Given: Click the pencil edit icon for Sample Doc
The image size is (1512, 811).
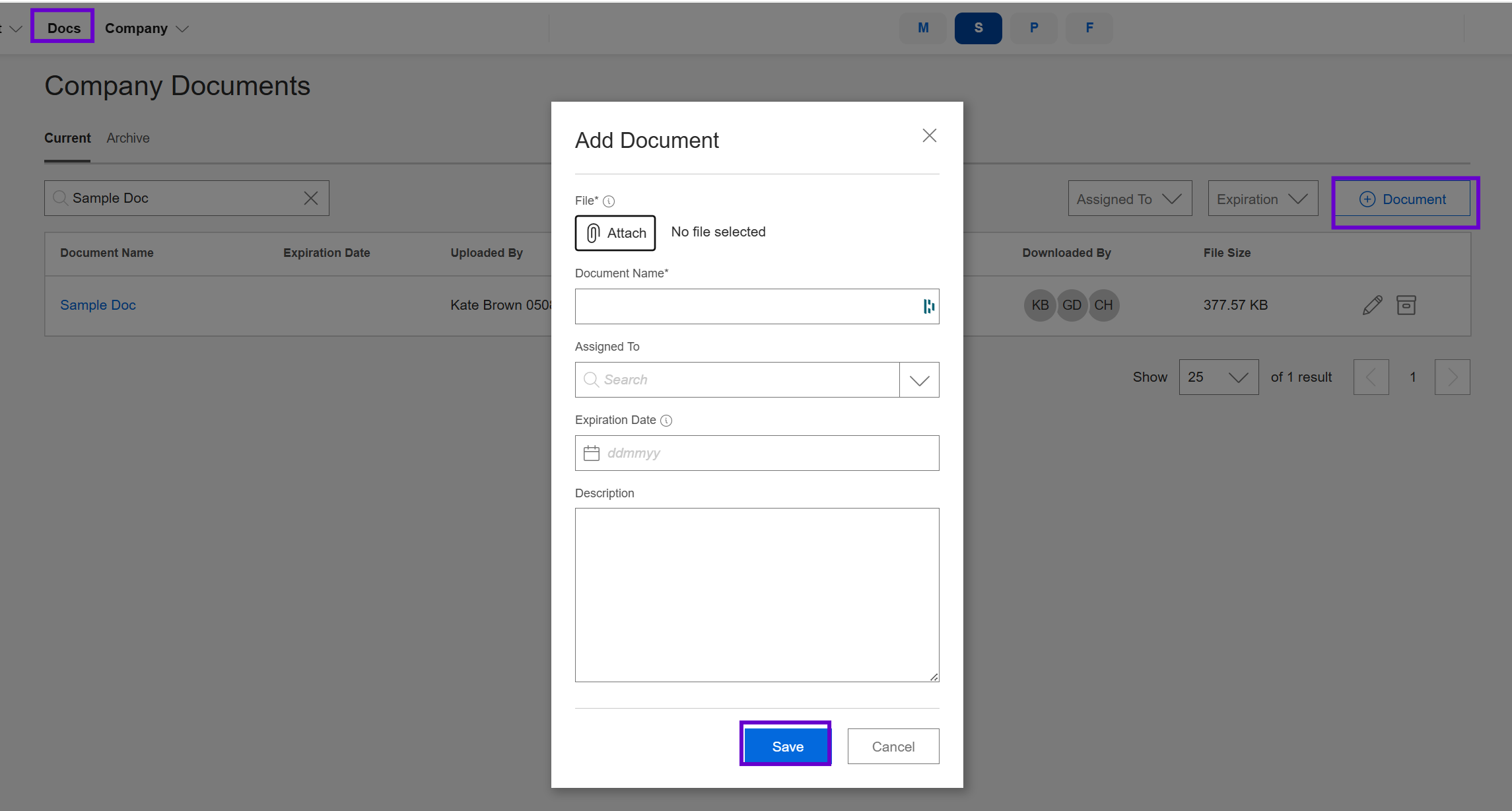Looking at the screenshot, I should tap(1372, 305).
